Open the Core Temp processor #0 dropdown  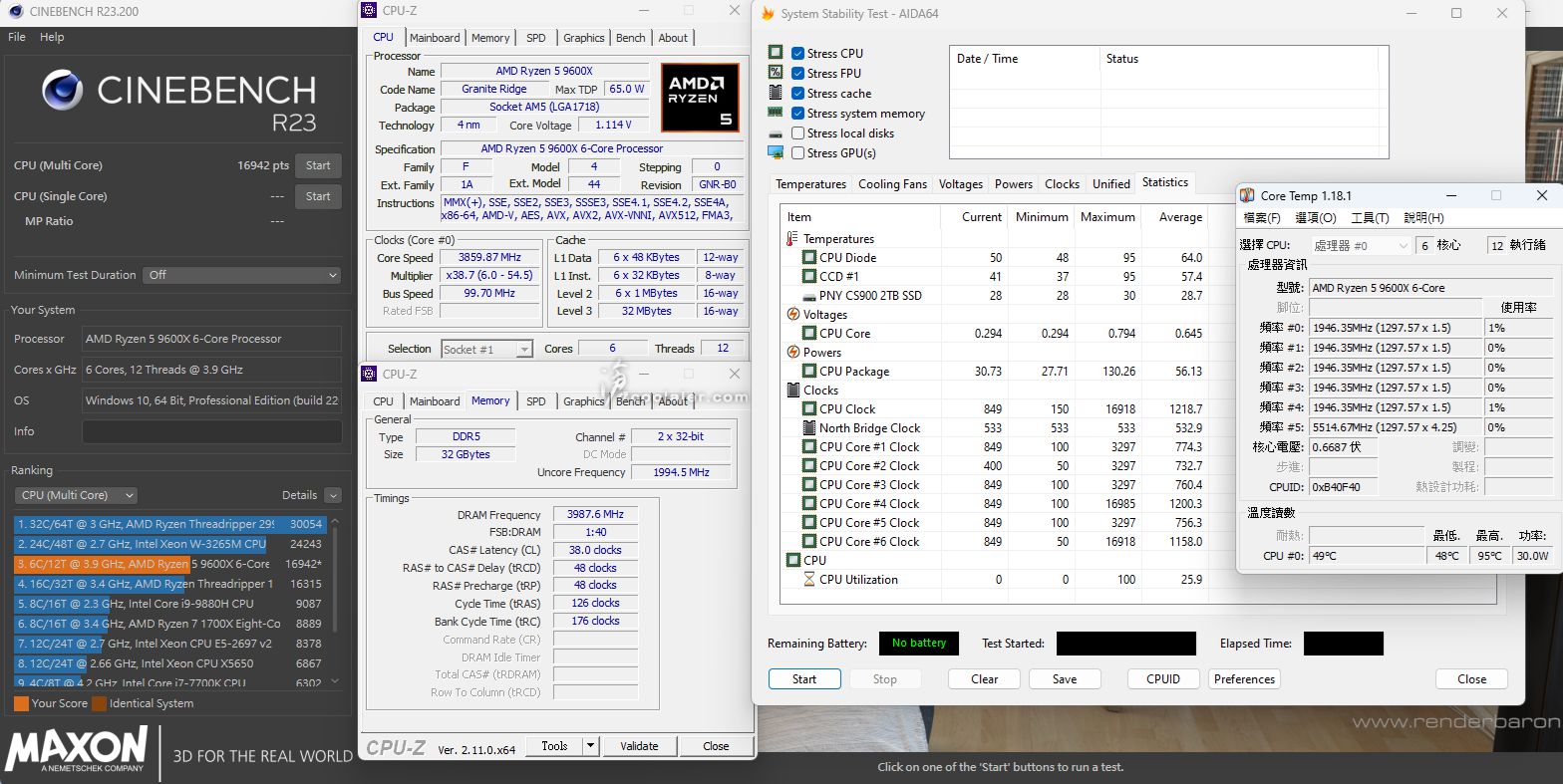click(1360, 245)
